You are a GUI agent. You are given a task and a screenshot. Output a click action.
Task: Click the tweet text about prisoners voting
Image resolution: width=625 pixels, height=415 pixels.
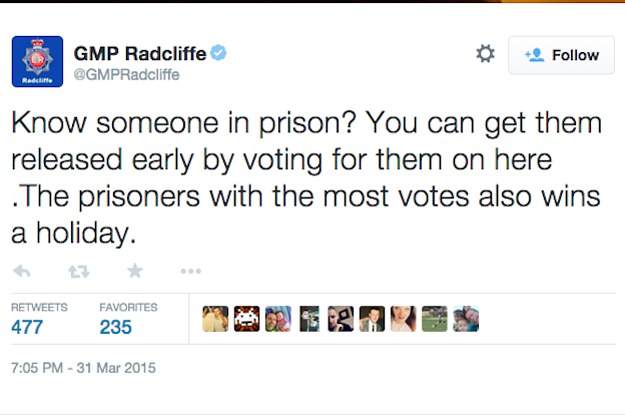click(306, 178)
